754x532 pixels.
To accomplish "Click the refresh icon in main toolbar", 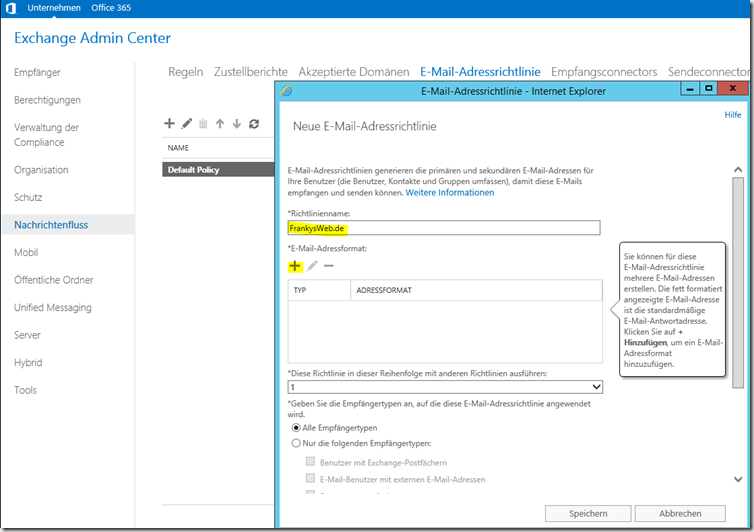I will (x=254, y=123).
